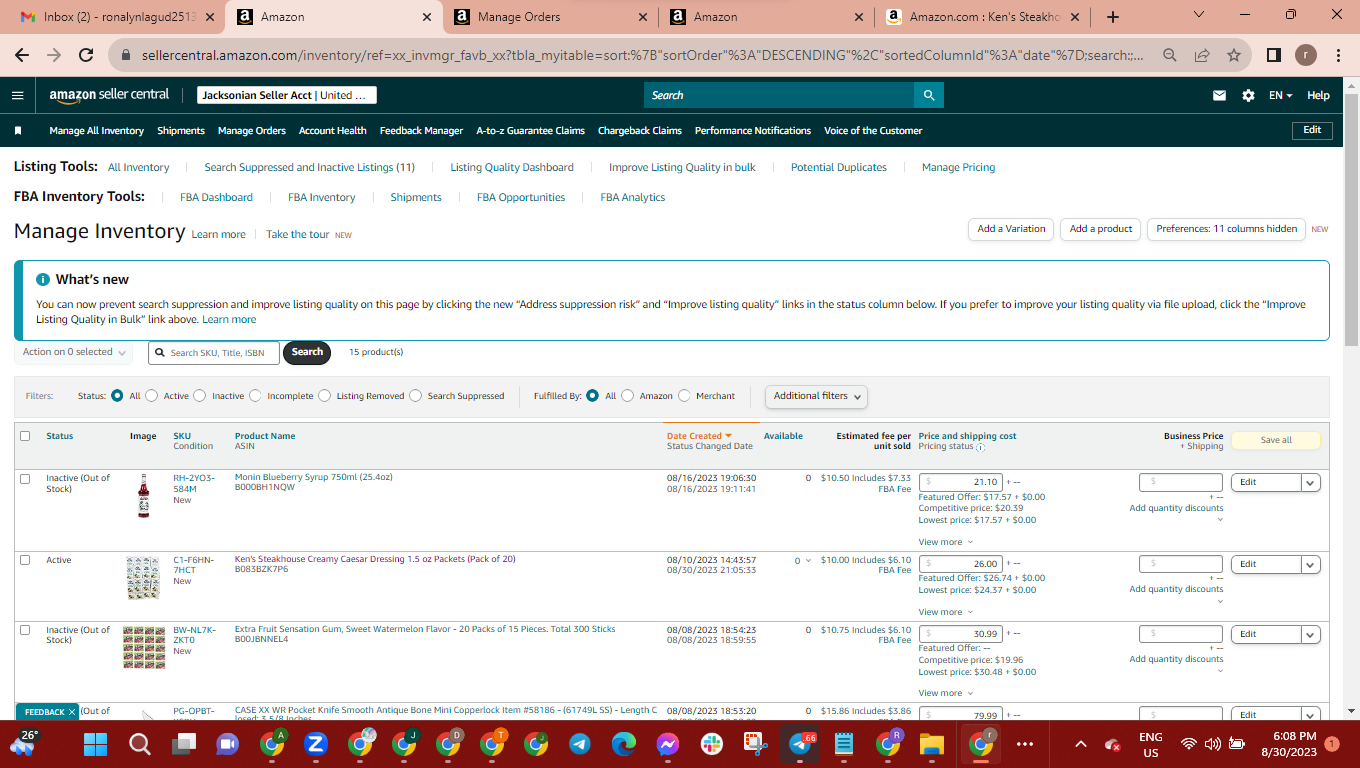The height and width of the screenshot is (768, 1360).
Task: Click the Amazon Seller Central logo
Action: pos(109,95)
